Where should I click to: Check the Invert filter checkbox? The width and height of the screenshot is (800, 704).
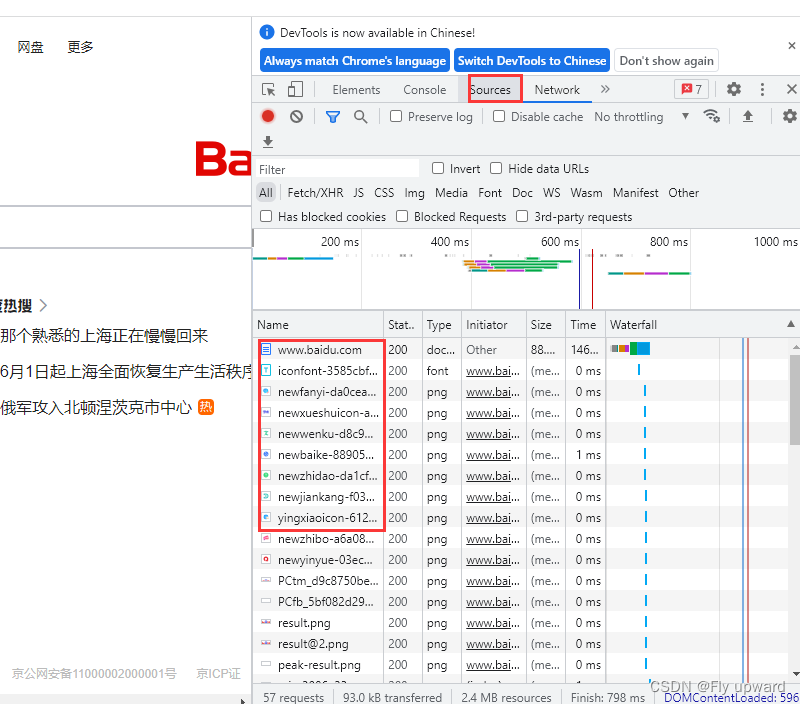point(438,168)
